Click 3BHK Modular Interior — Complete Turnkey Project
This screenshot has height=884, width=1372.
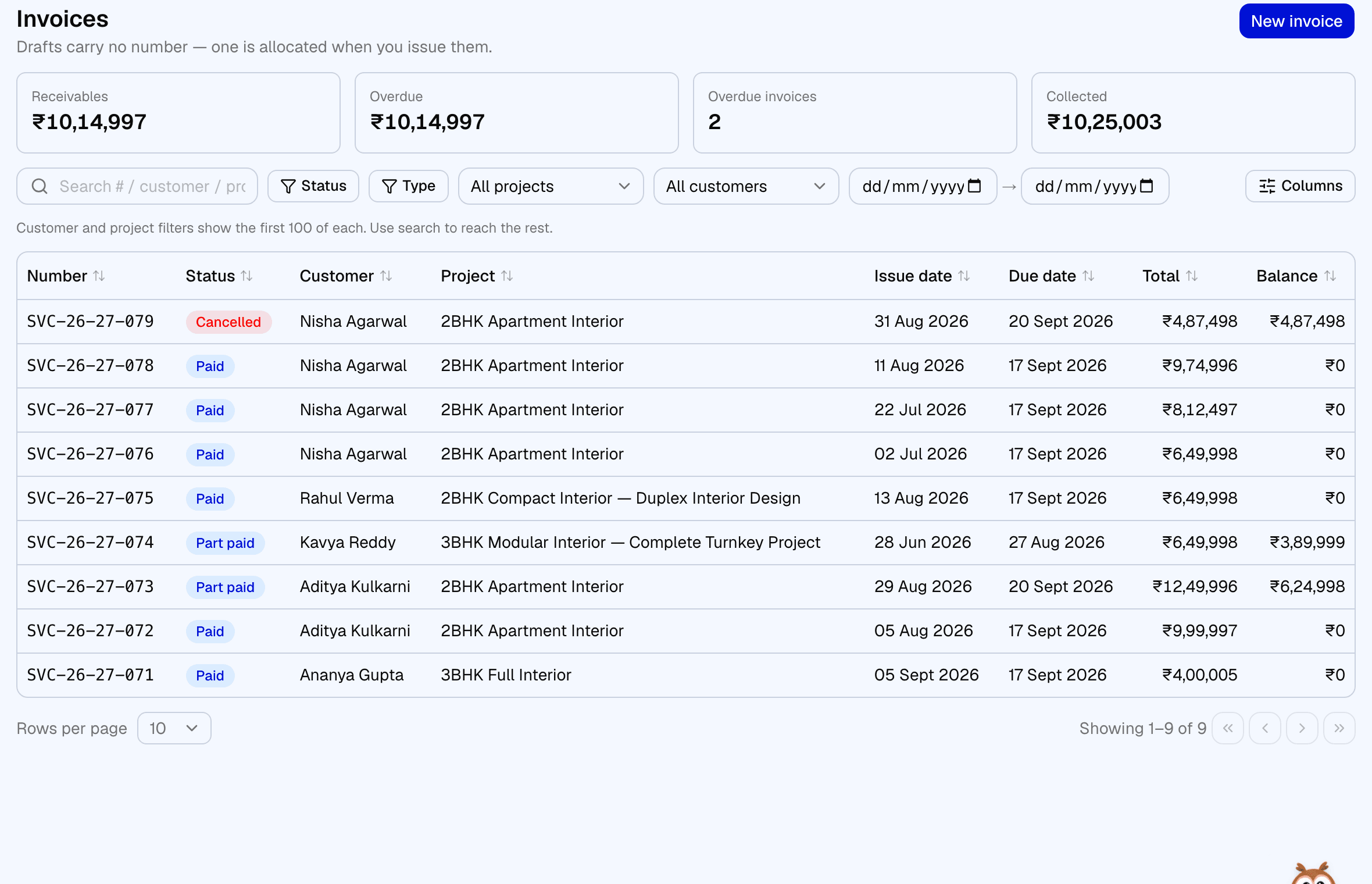point(630,542)
